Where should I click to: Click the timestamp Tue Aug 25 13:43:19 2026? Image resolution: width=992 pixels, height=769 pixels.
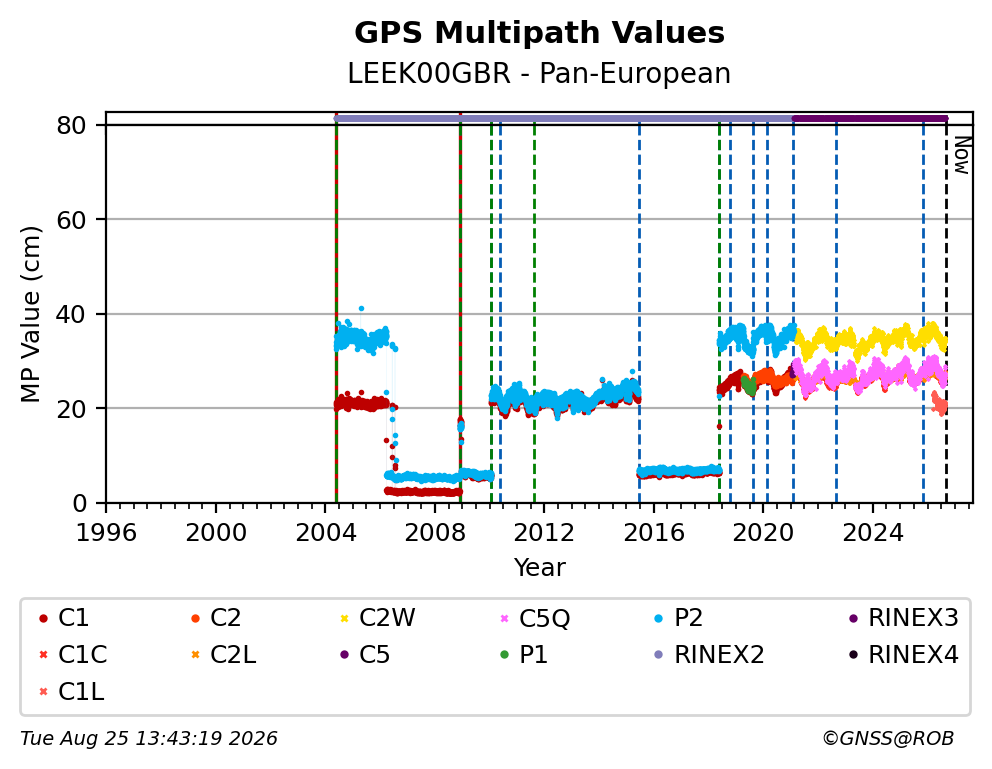point(149,739)
